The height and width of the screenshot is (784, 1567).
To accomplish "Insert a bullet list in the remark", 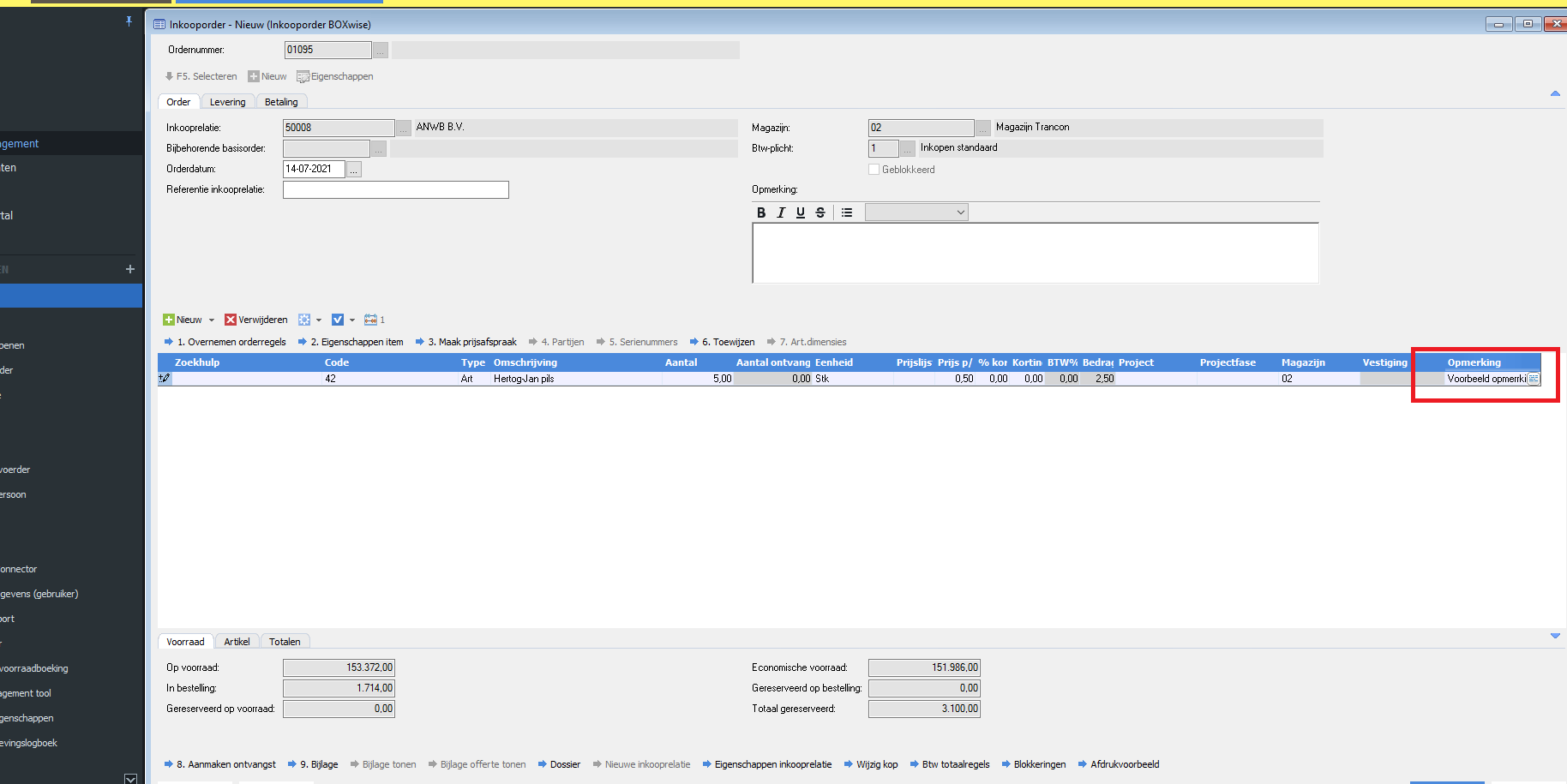I will [847, 212].
